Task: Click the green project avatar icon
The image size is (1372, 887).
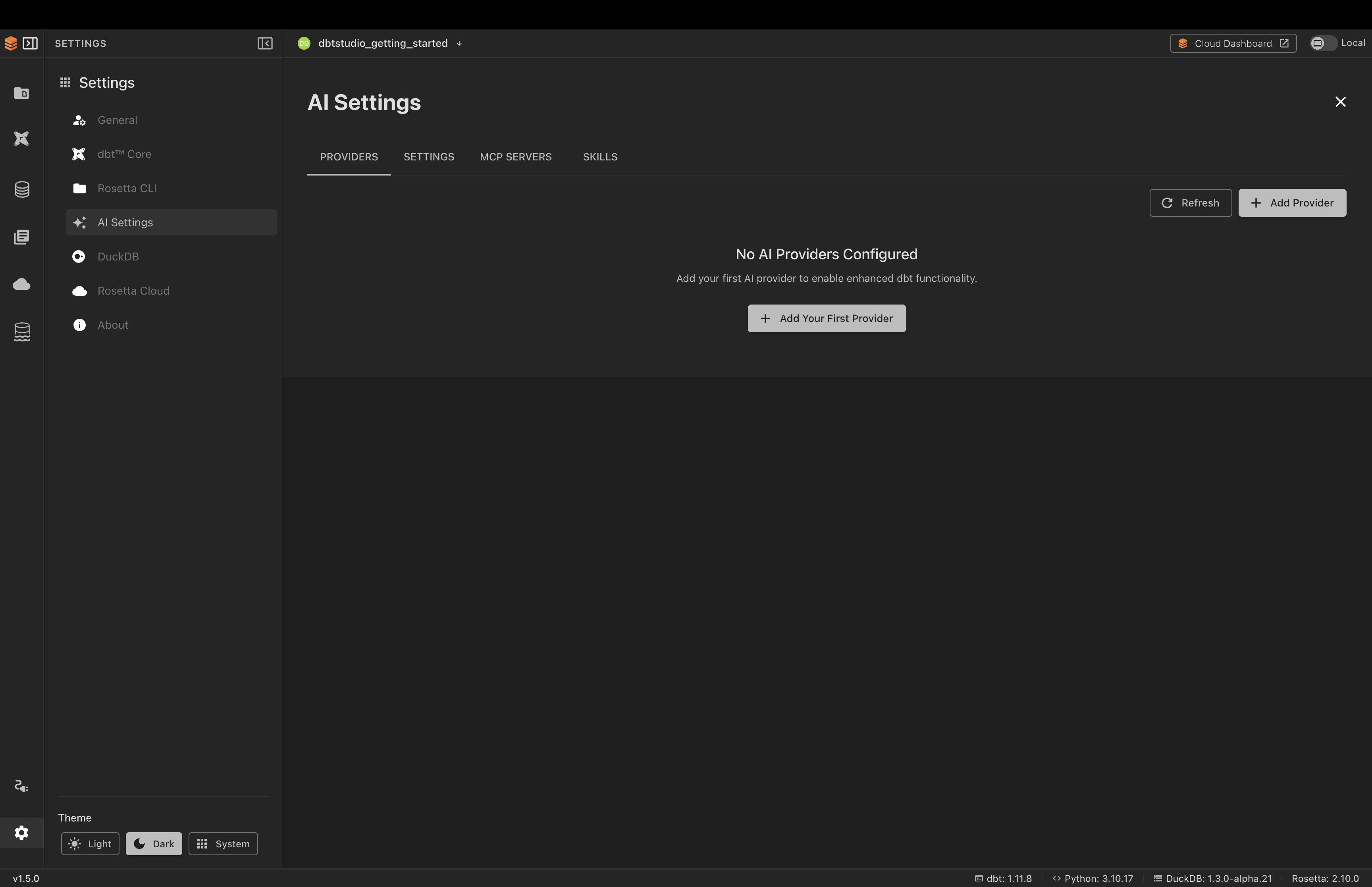Action: coord(304,43)
